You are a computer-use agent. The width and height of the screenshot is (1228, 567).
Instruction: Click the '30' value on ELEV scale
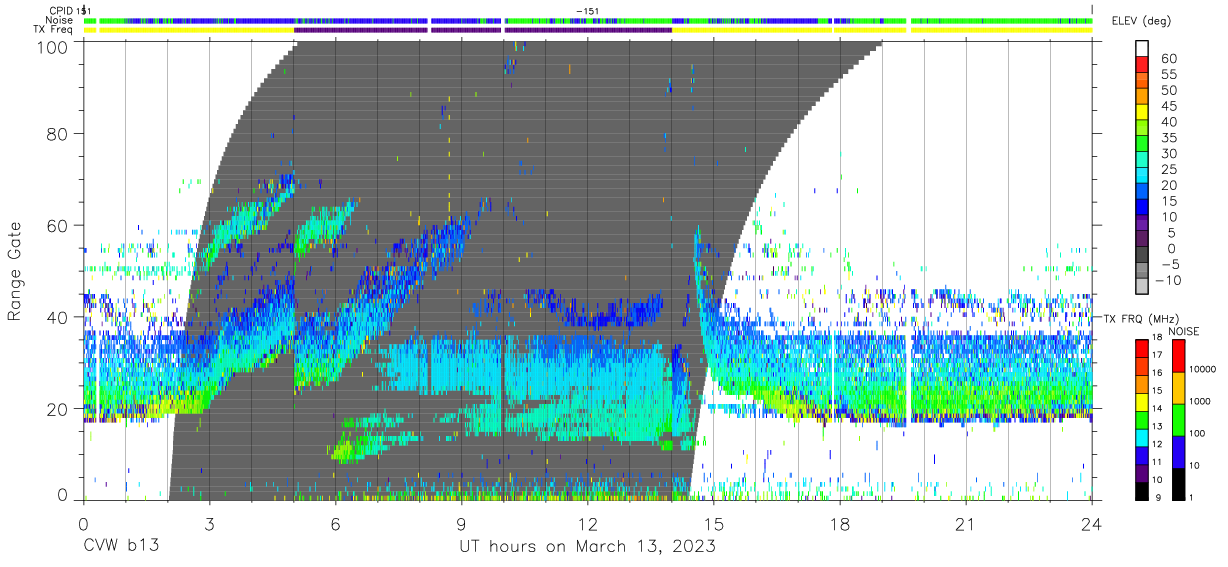click(1167, 153)
